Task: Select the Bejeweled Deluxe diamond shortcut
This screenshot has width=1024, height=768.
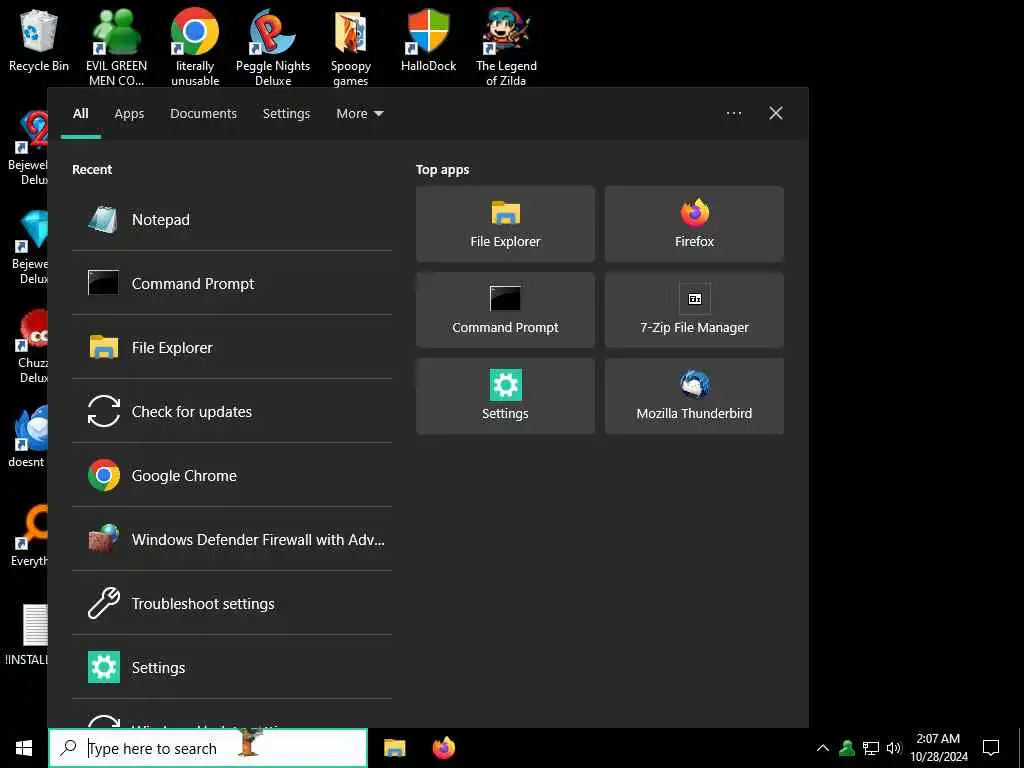Action: (x=29, y=247)
